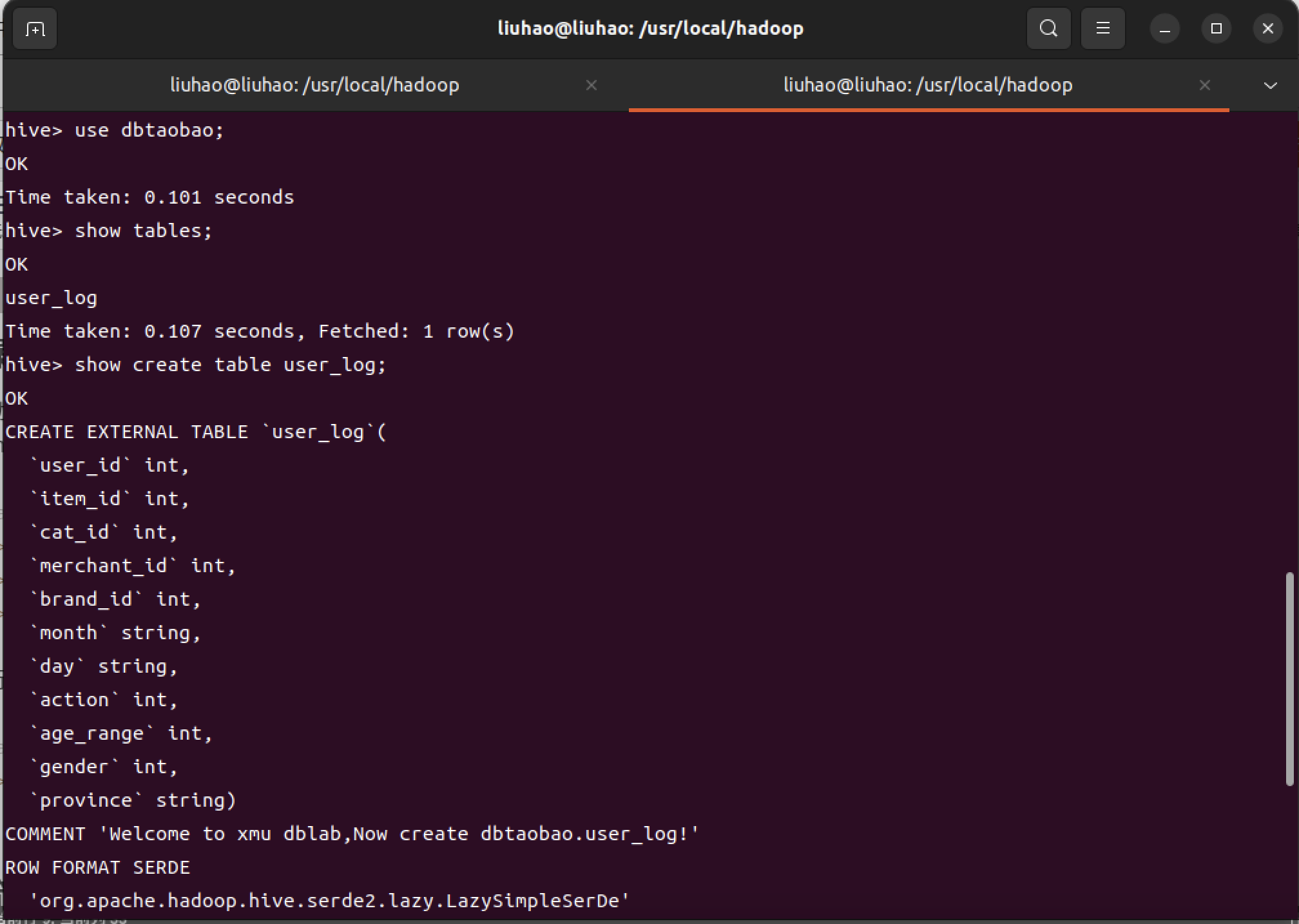Click the COMMENT 'Welcome to xmu dblab' line
The width and height of the screenshot is (1299, 924).
[x=352, y=834]
